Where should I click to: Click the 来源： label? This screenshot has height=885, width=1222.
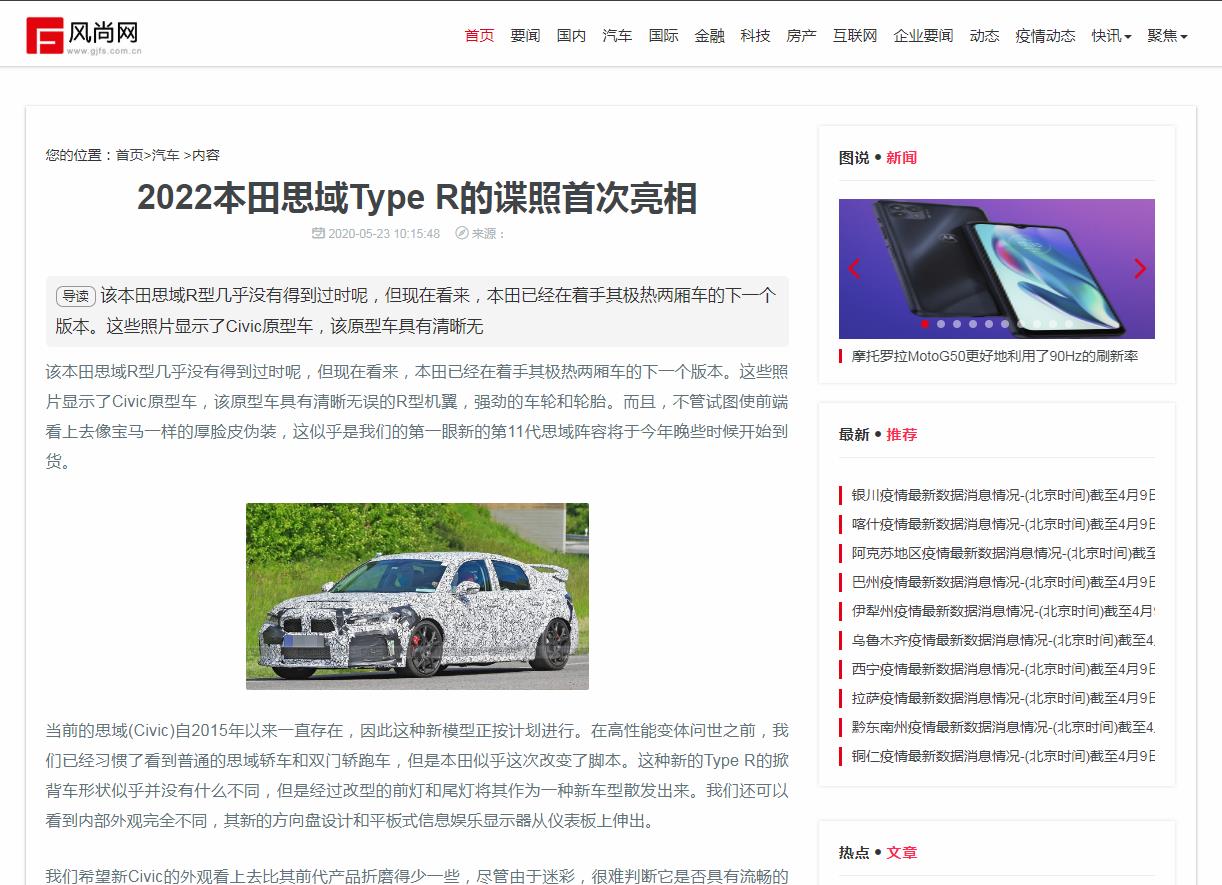pos(490,234)
